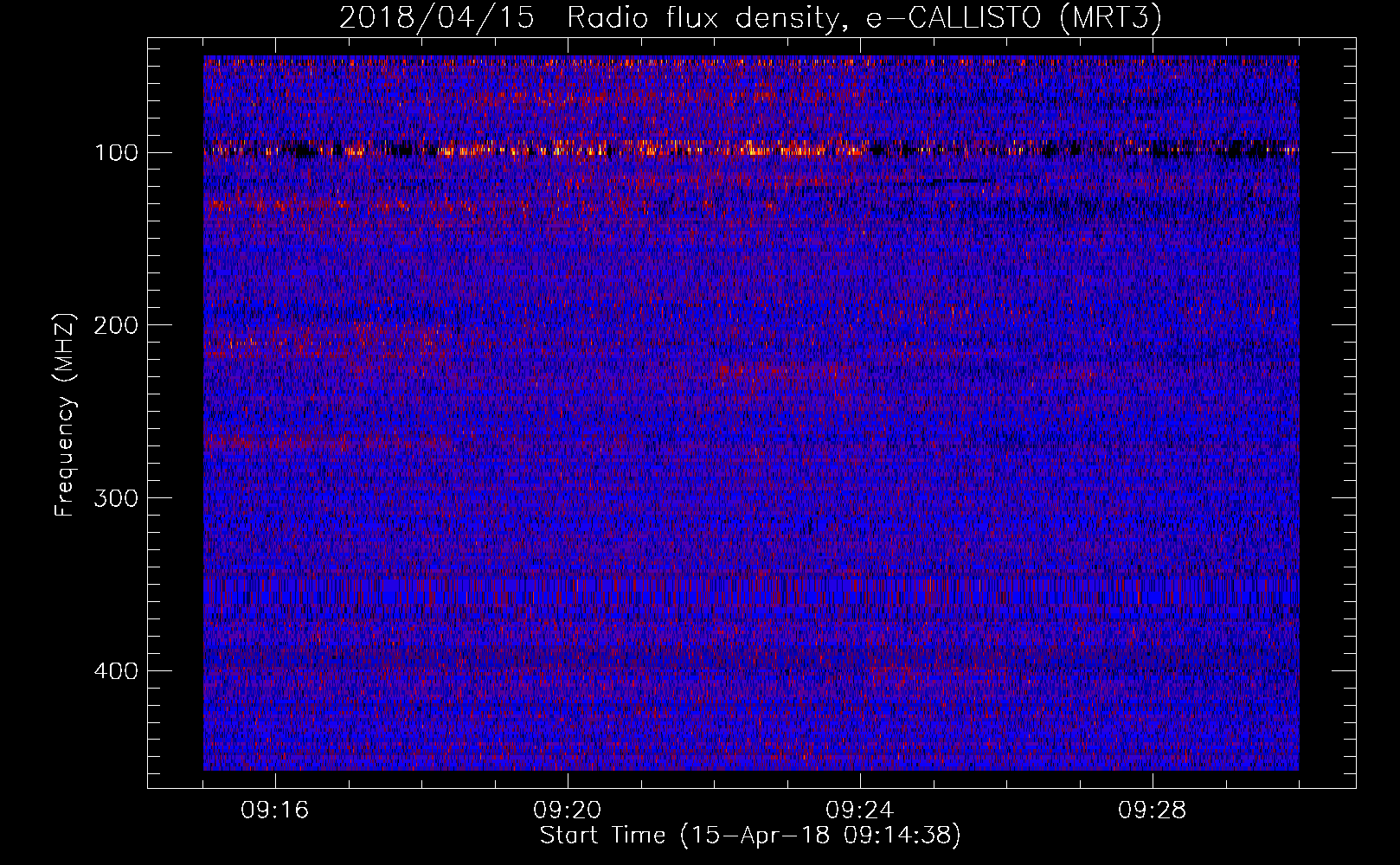
Task: Click the 09:24 time tick label
Action: [x=860, y=811]
